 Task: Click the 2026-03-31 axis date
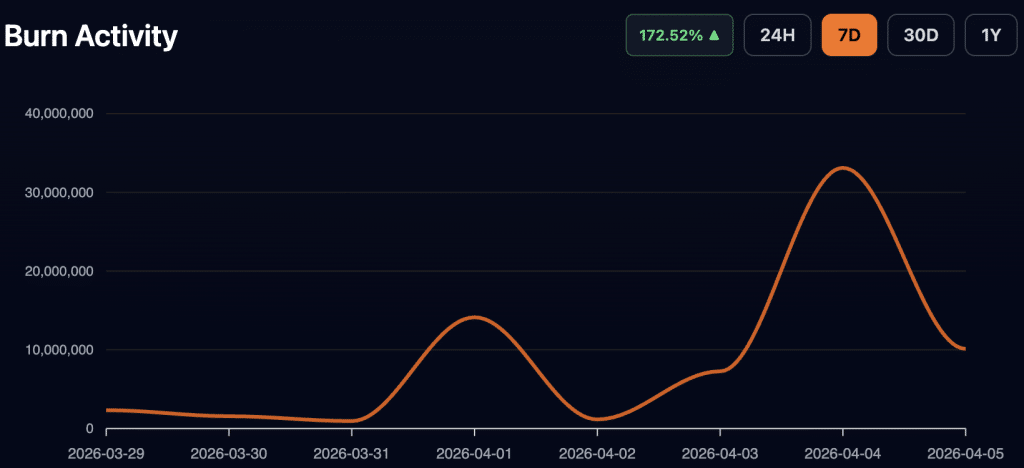pos(352,452)
